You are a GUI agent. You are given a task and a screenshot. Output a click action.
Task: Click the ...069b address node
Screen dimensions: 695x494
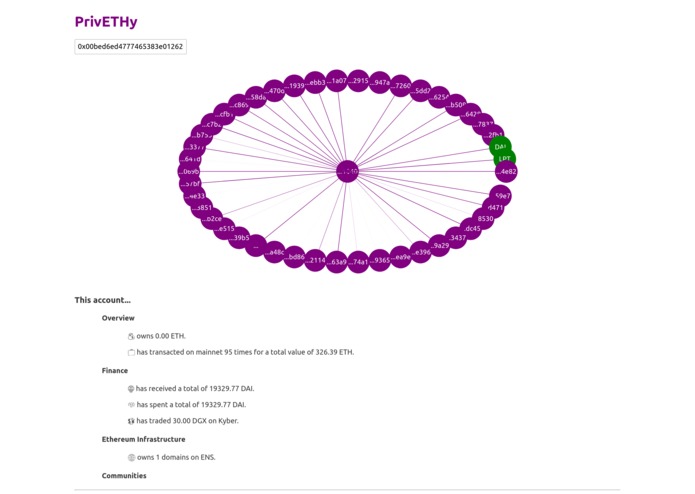tap(189, 171)
